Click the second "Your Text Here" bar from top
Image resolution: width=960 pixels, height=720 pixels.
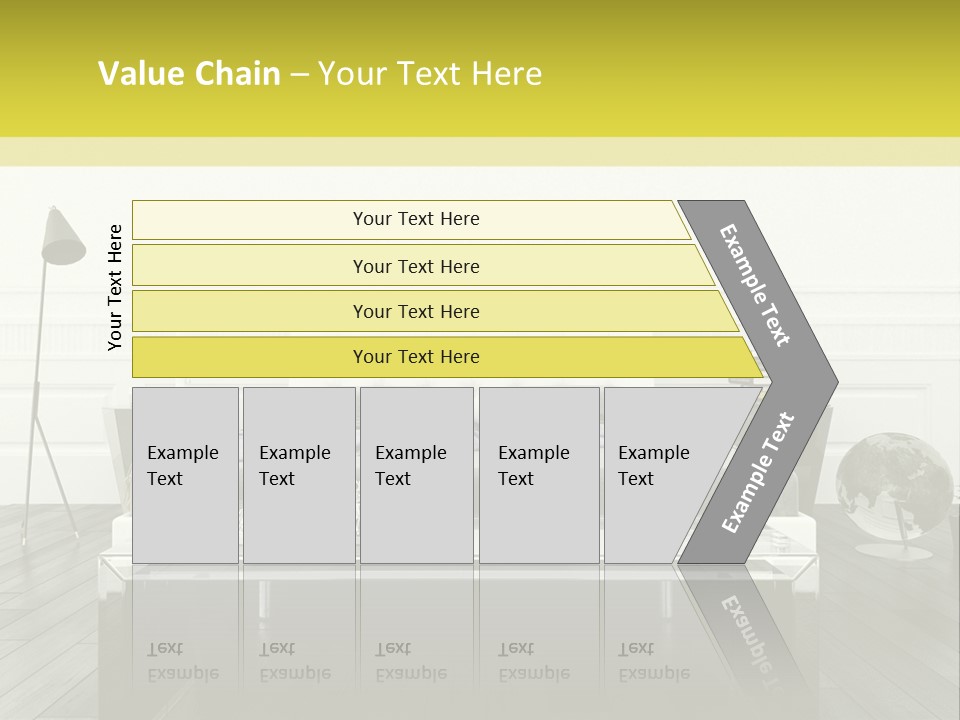[415, 266]
